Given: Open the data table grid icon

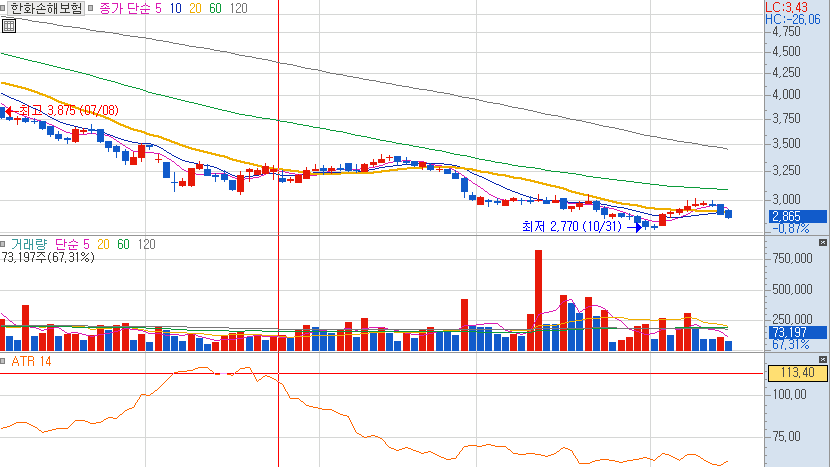Looking at the screenshot, I should 9,26.
